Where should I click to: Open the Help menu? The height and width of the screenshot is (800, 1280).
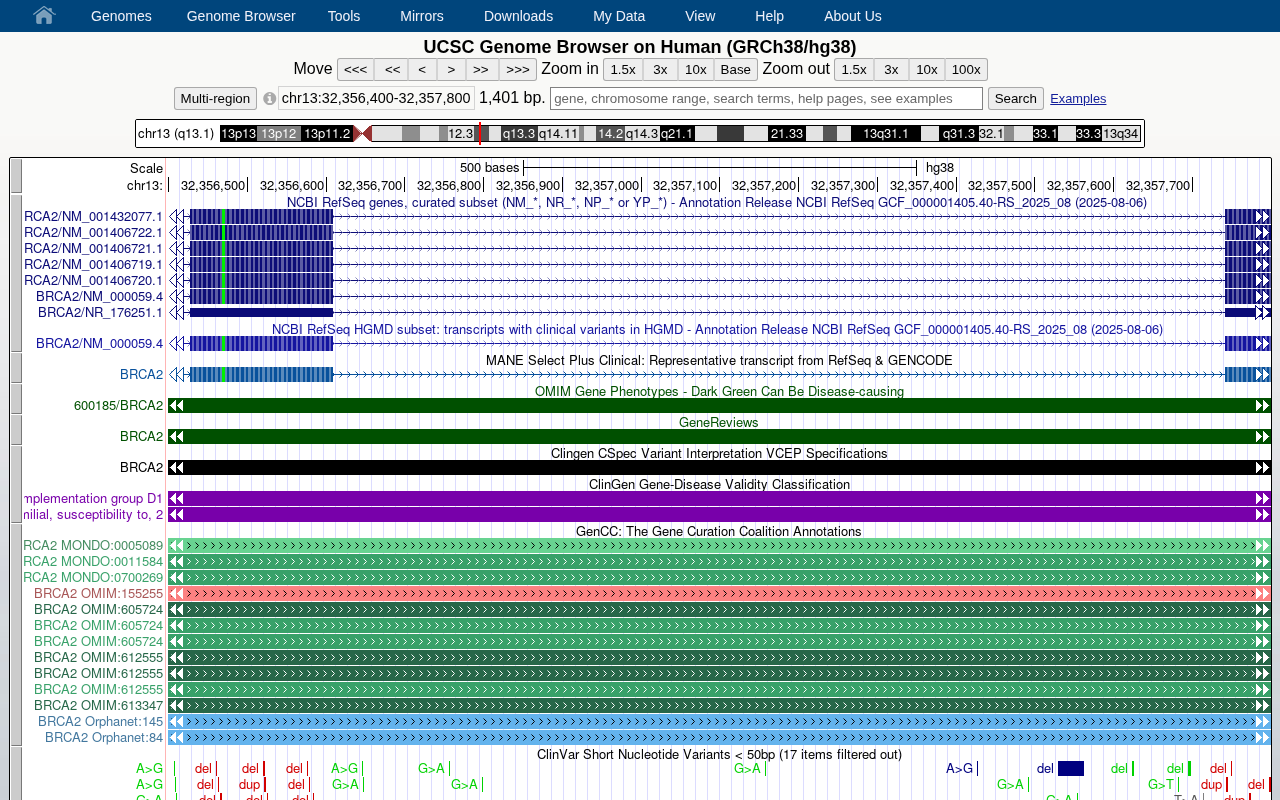[770, 16]
